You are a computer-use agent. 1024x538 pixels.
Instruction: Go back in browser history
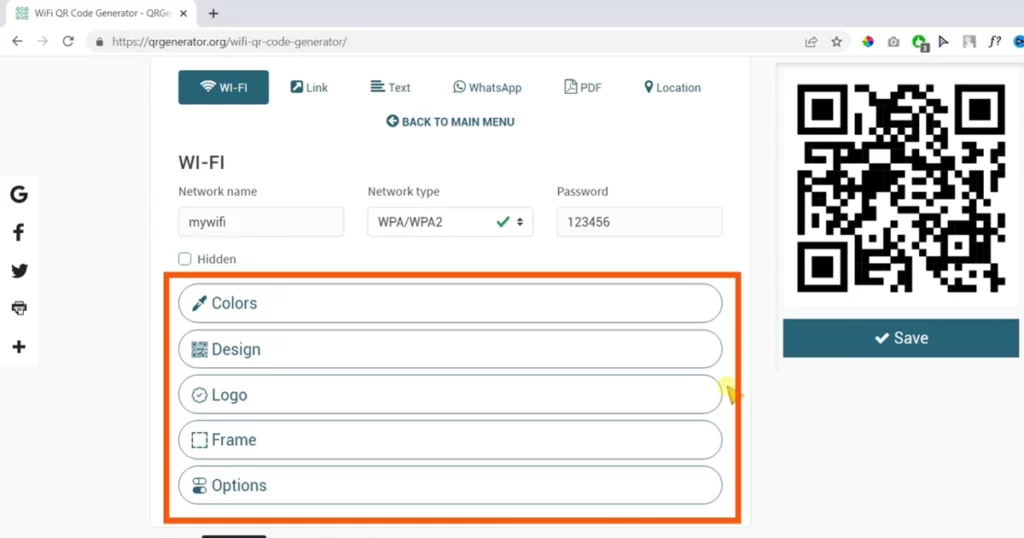(17, 41)
